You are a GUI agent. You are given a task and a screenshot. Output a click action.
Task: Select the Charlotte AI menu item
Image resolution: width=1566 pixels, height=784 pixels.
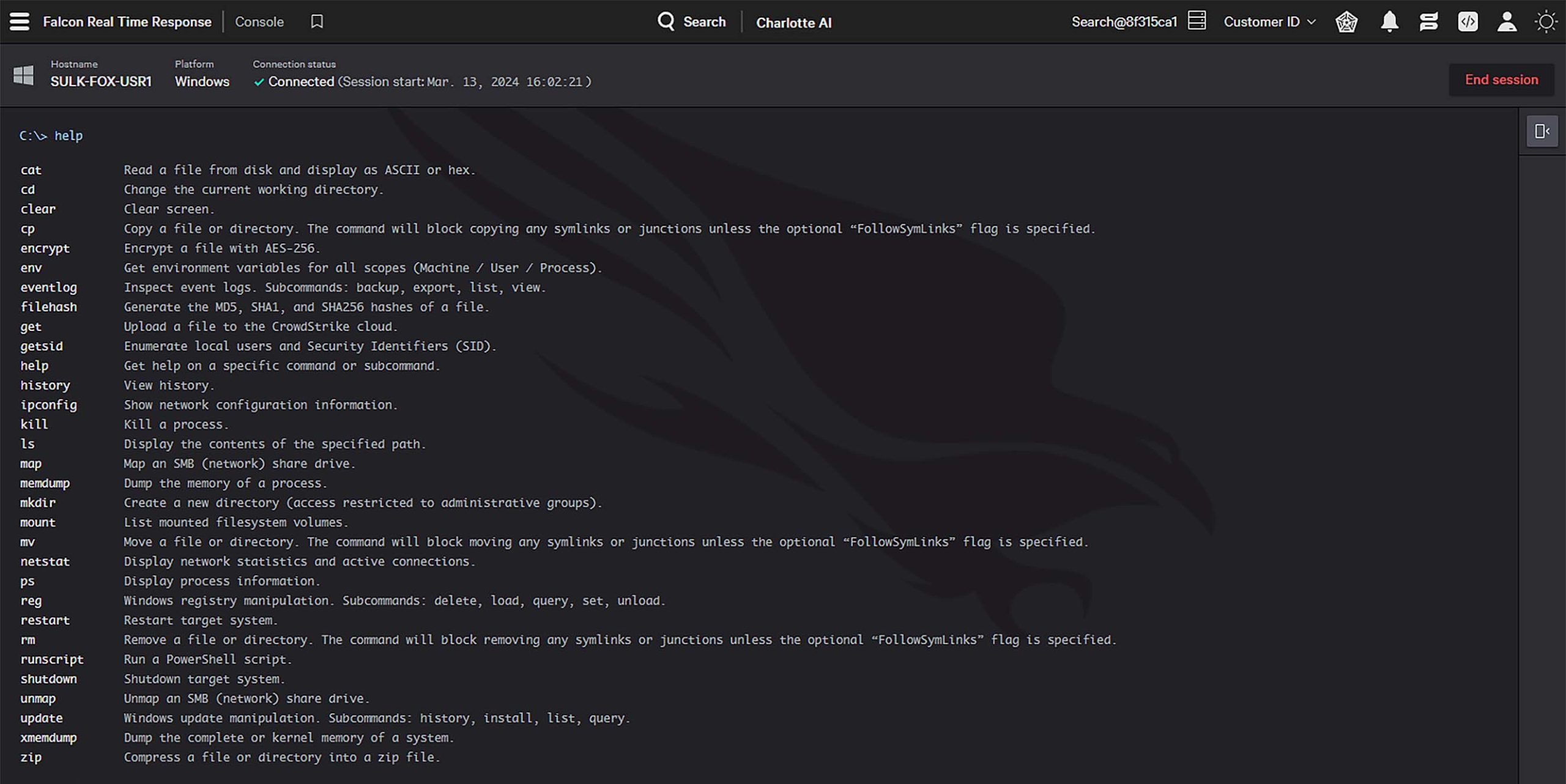click(x=793, y=23)
